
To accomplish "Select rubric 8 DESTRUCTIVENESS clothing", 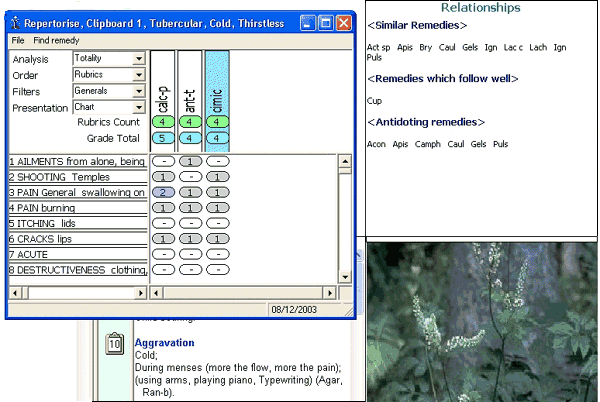I will (78, 270).
